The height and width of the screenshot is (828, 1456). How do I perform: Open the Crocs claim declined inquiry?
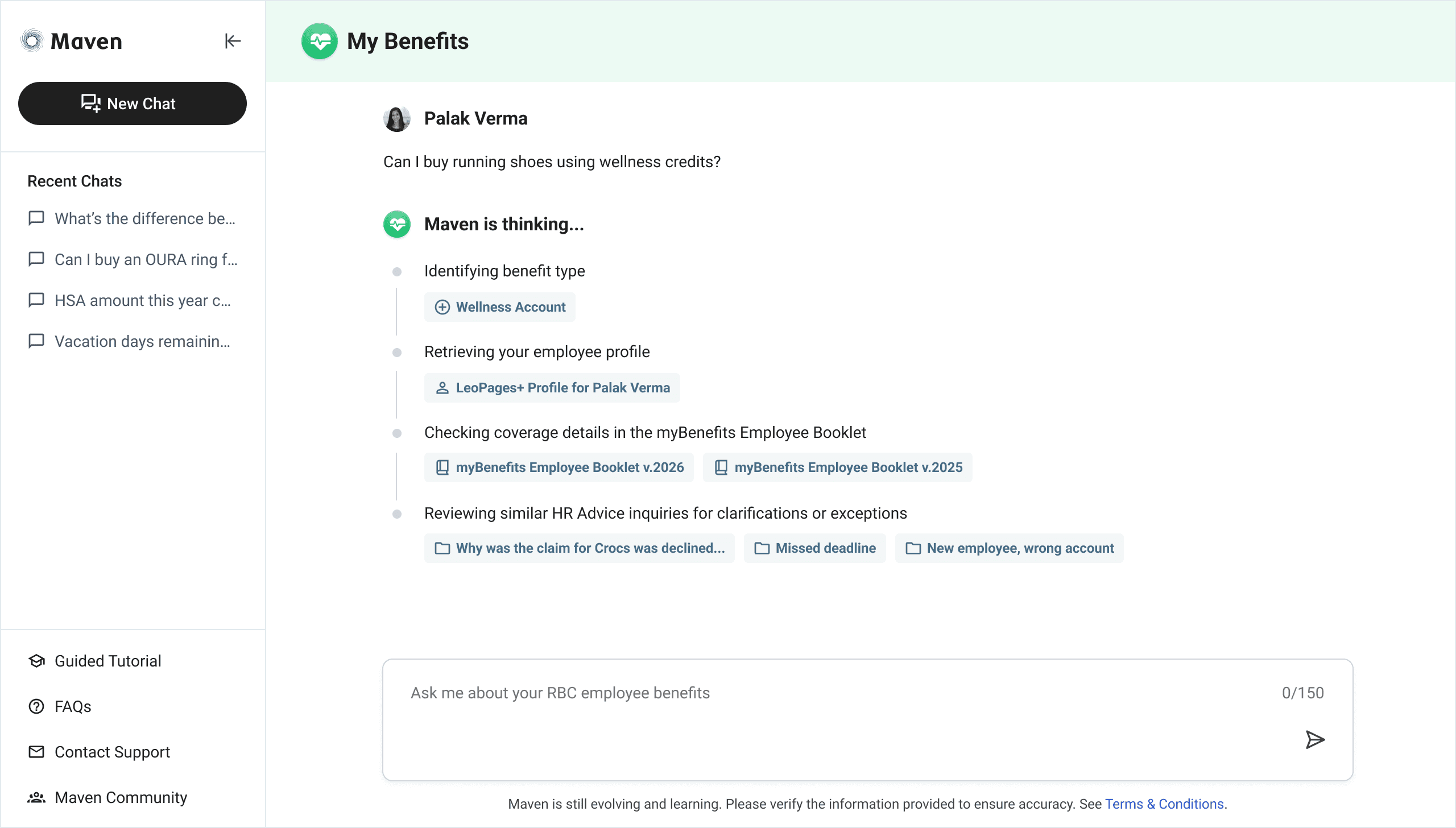click(x=580, y=548)
